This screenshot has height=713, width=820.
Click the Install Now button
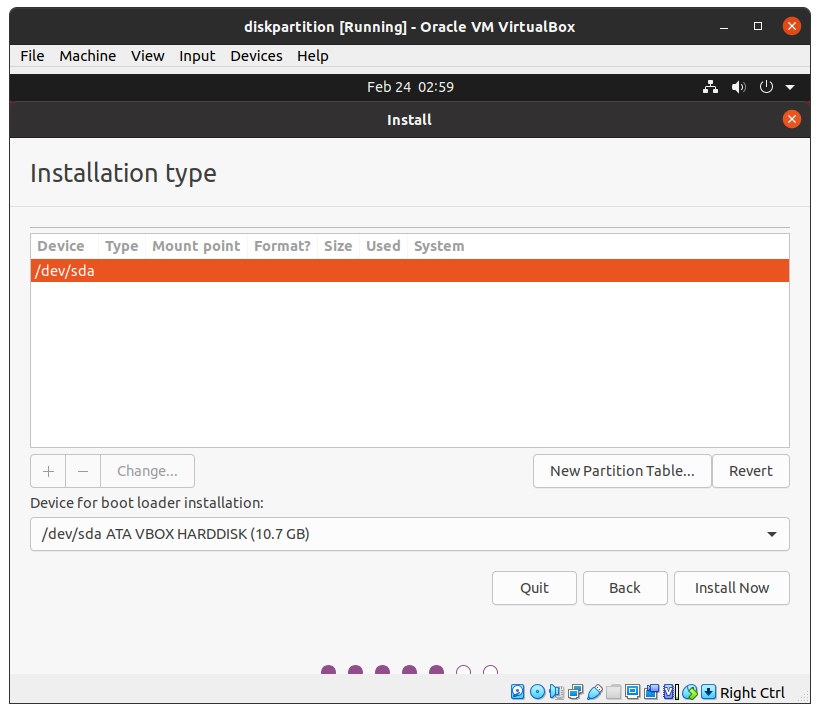tap(732, 587)
